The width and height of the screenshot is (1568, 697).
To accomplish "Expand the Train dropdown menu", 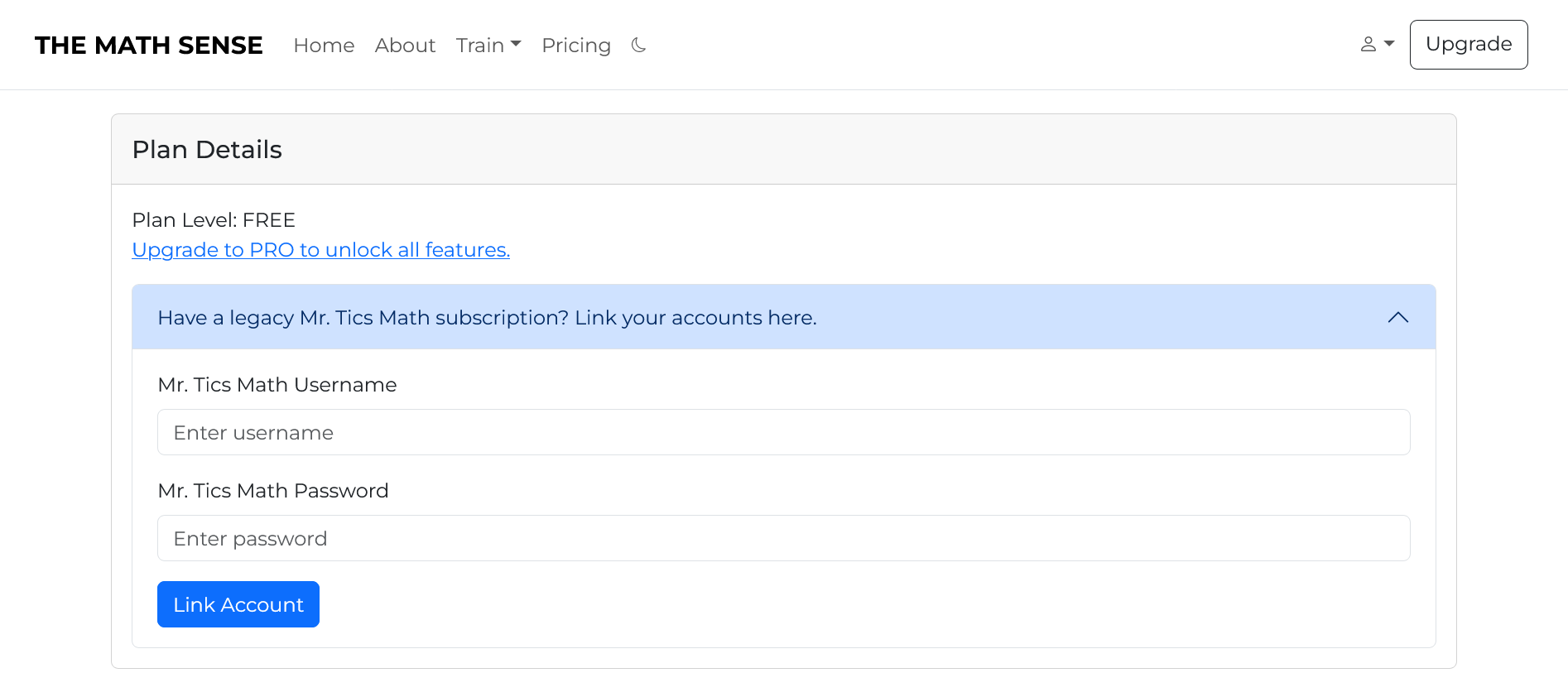I will pyautogui.click(x=488, y=45).
